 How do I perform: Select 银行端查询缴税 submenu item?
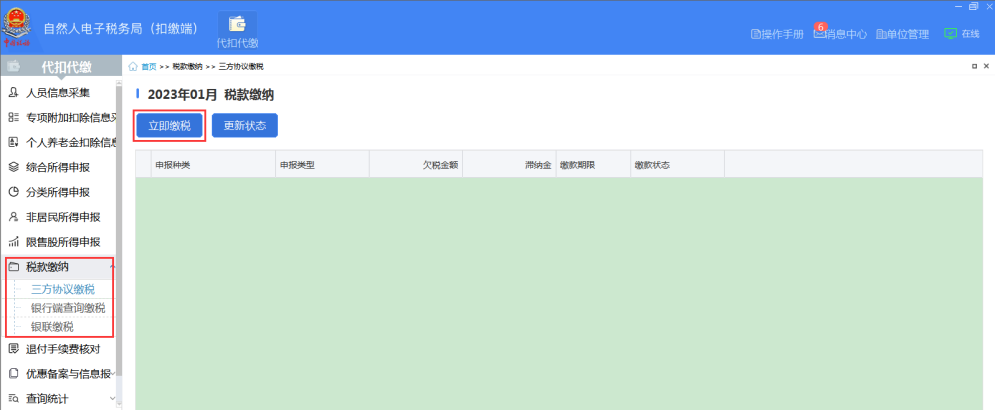pyautogui.click(x=68, y=308)
